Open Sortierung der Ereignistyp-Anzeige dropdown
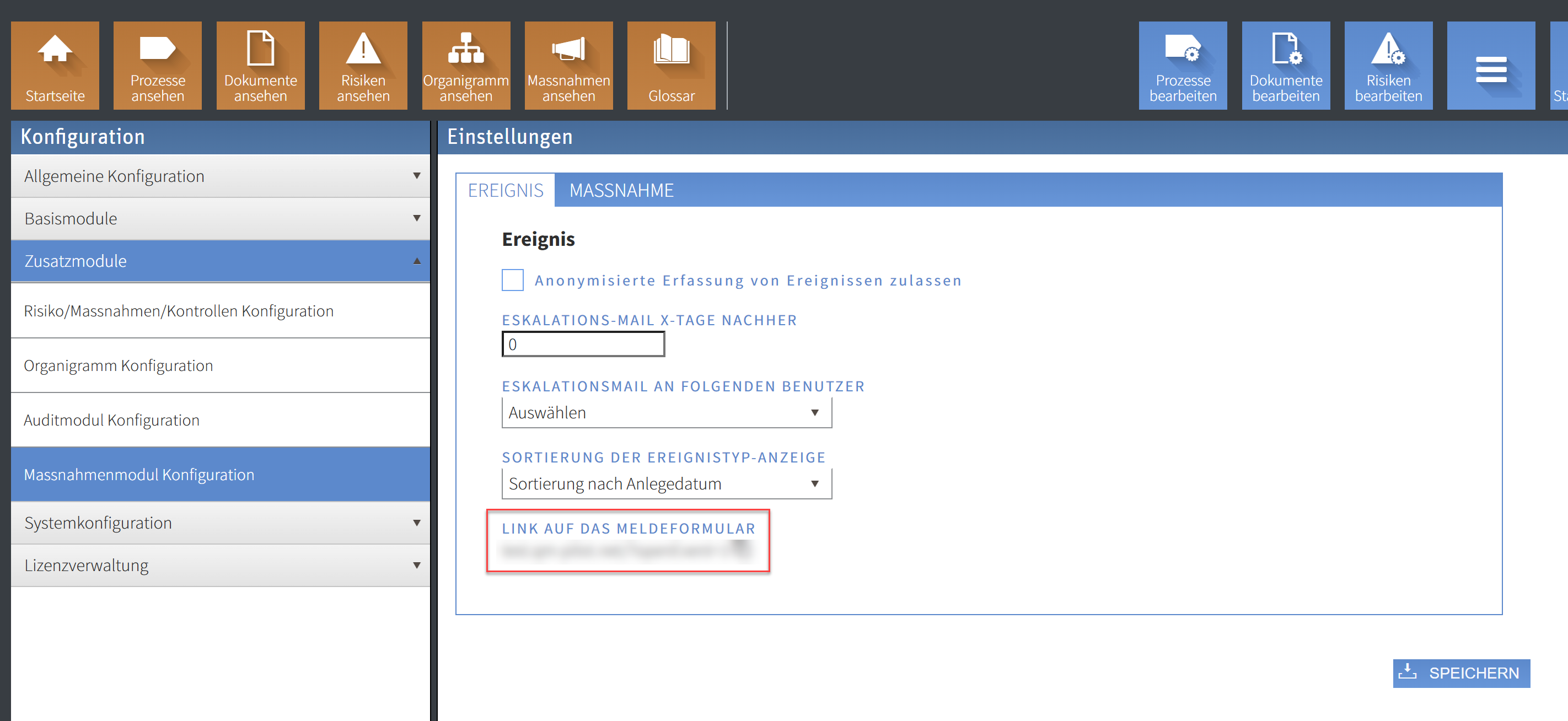Screen dimensions: 1568x721 666,484
